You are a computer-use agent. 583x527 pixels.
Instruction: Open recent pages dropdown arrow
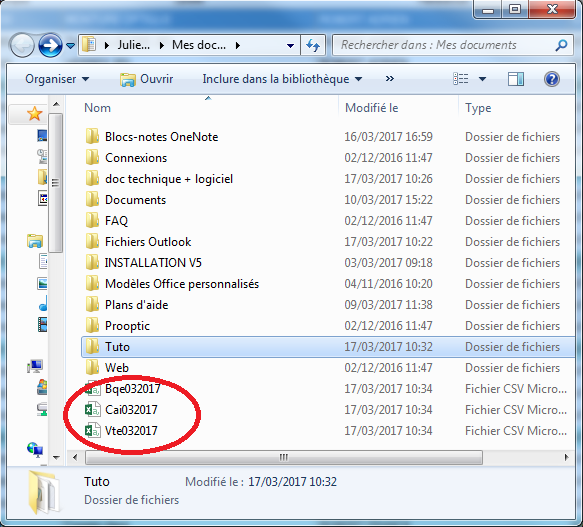tap(70, 46)
